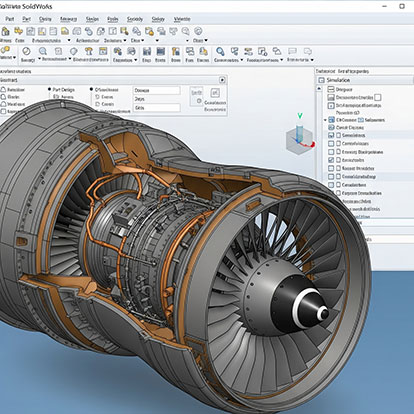Open the dropdown arrow beside 'Deckeiers' label

125,40
